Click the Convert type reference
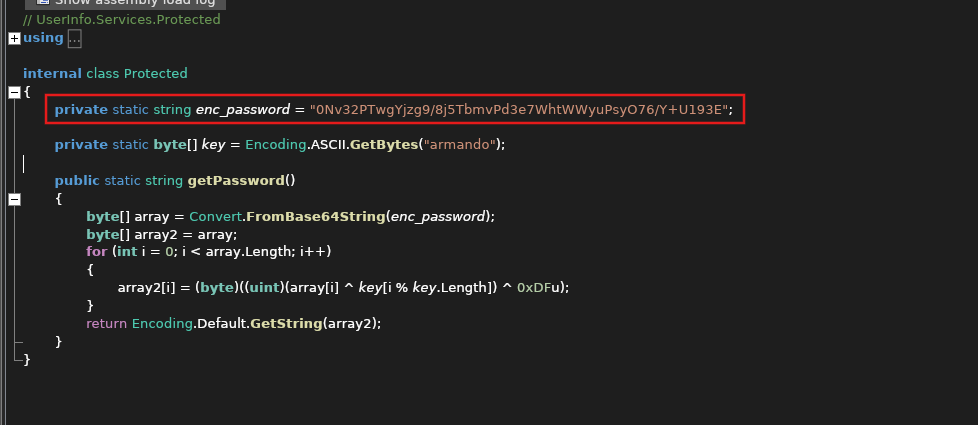 [x=215, y=217]
